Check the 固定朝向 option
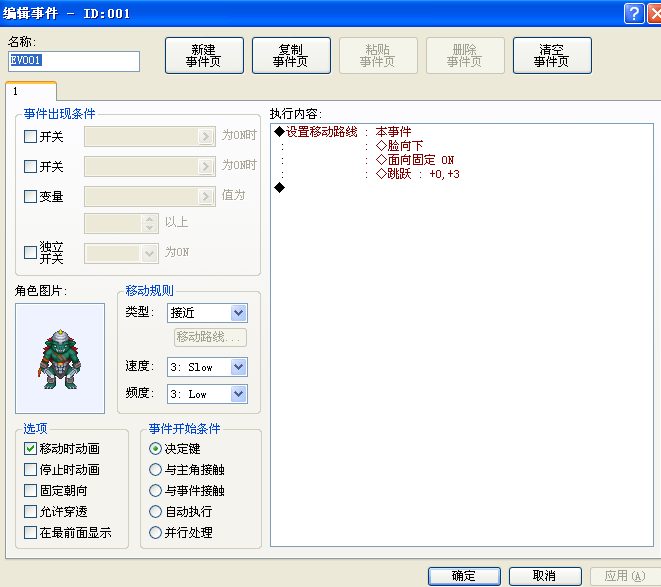This screenshot has width=661, height=587. click(30, 491)
